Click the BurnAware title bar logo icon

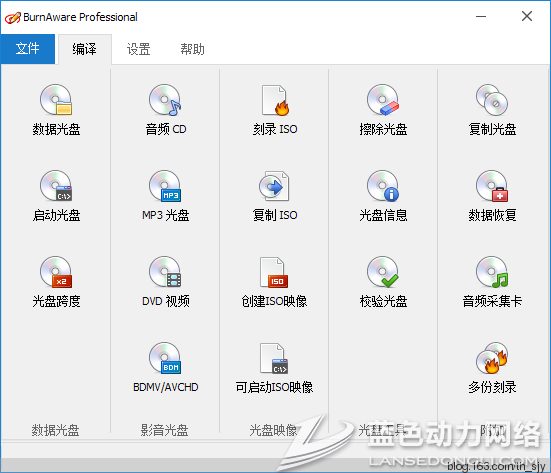(x=13, y=18)
